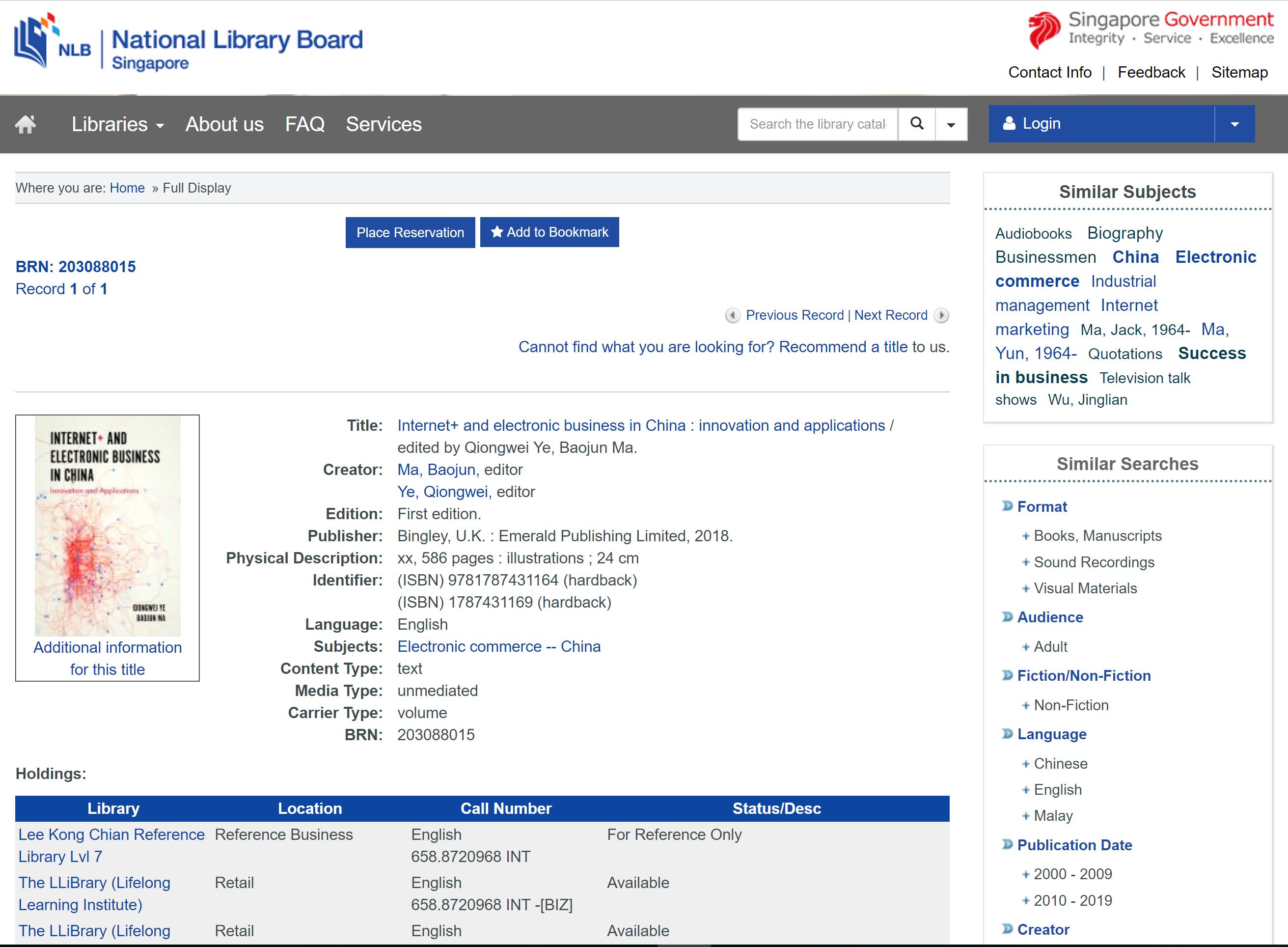Screen dimensions: 1288x947
Task: Go to the Services menu item
Action: tap(384, 124)
